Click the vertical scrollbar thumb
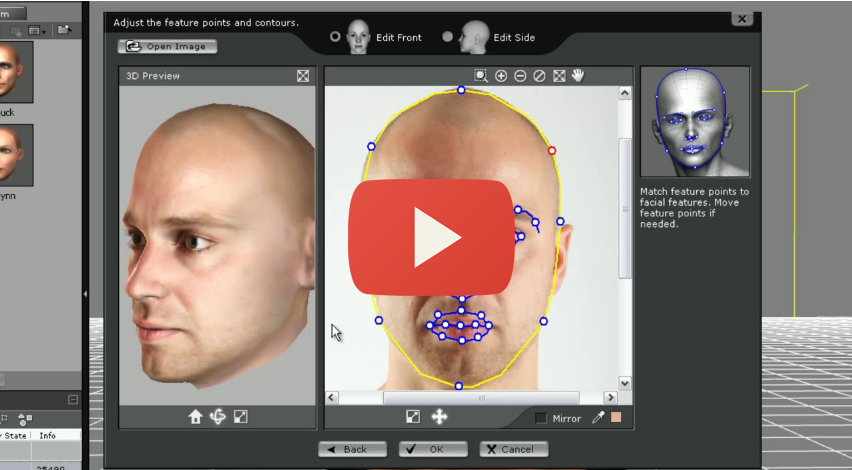852x470 pixels. (x=625, y=209)
